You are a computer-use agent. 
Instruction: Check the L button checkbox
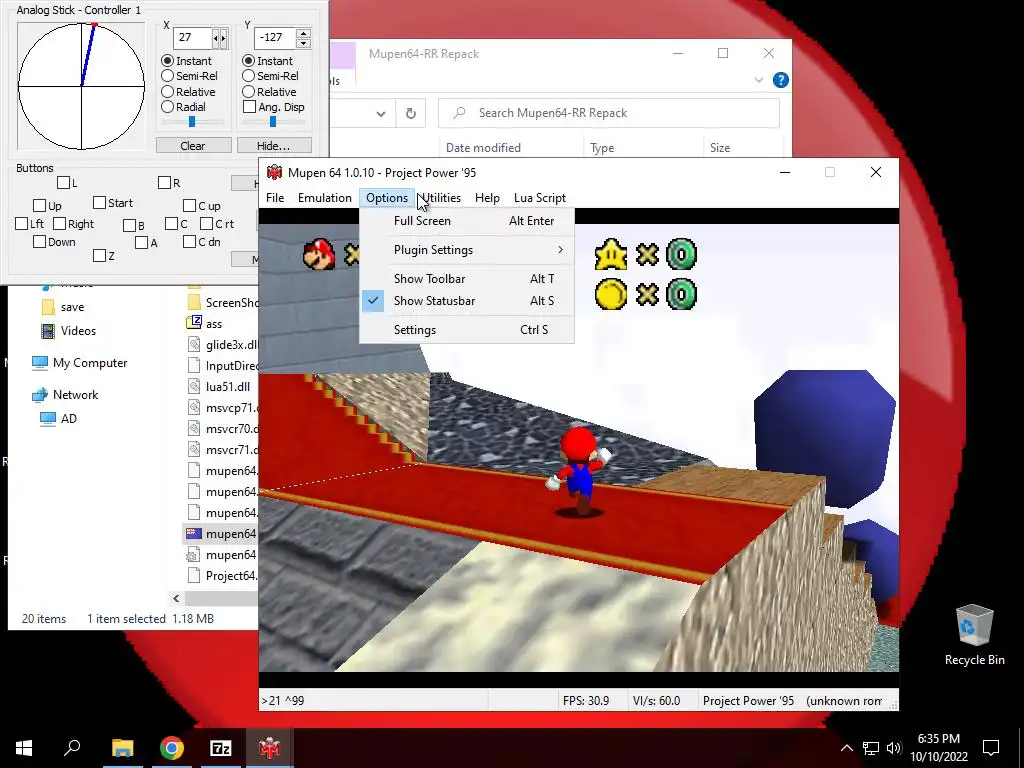tap(63, 182)
